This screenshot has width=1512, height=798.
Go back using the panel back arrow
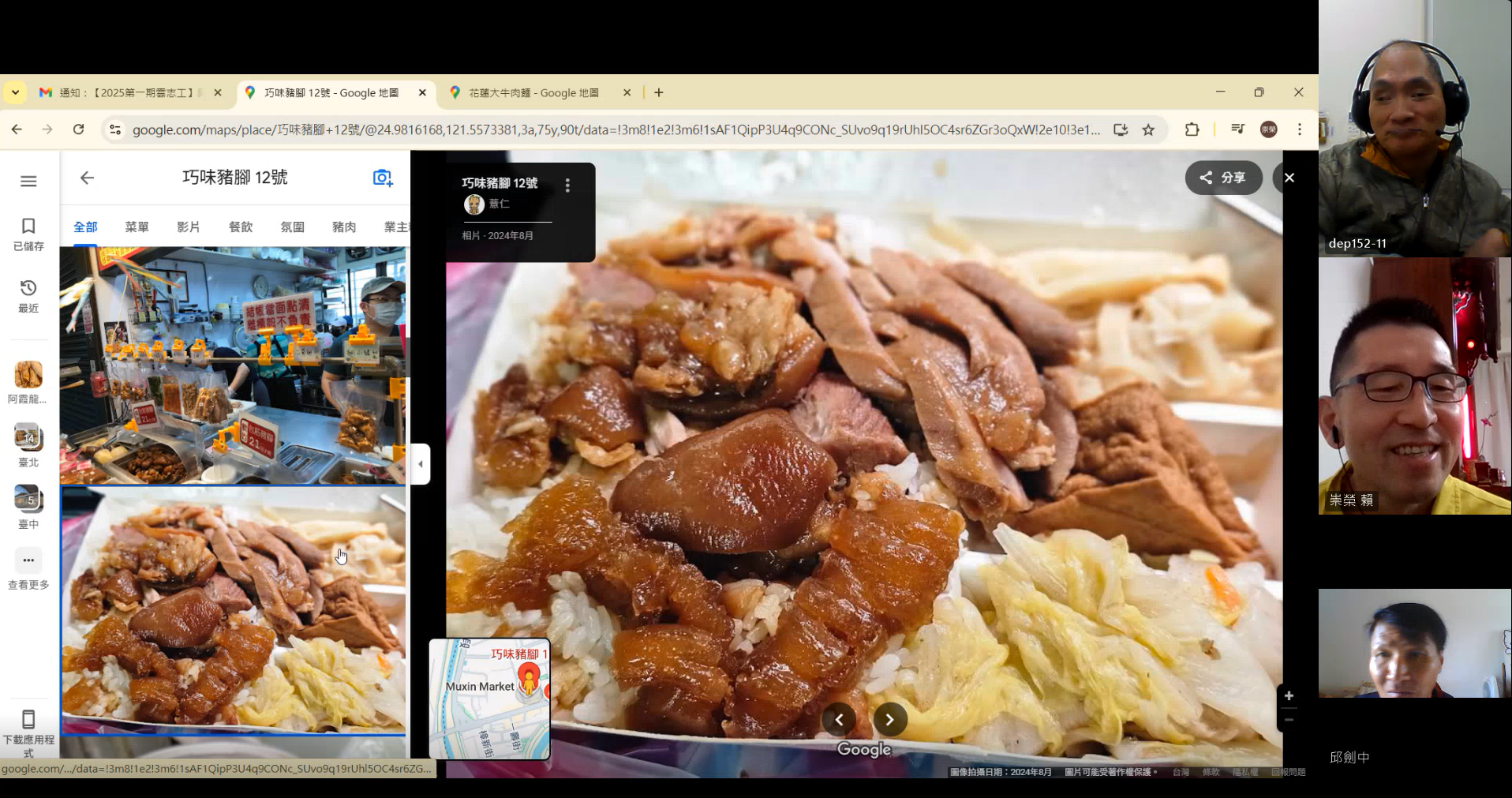coord(87,178)
